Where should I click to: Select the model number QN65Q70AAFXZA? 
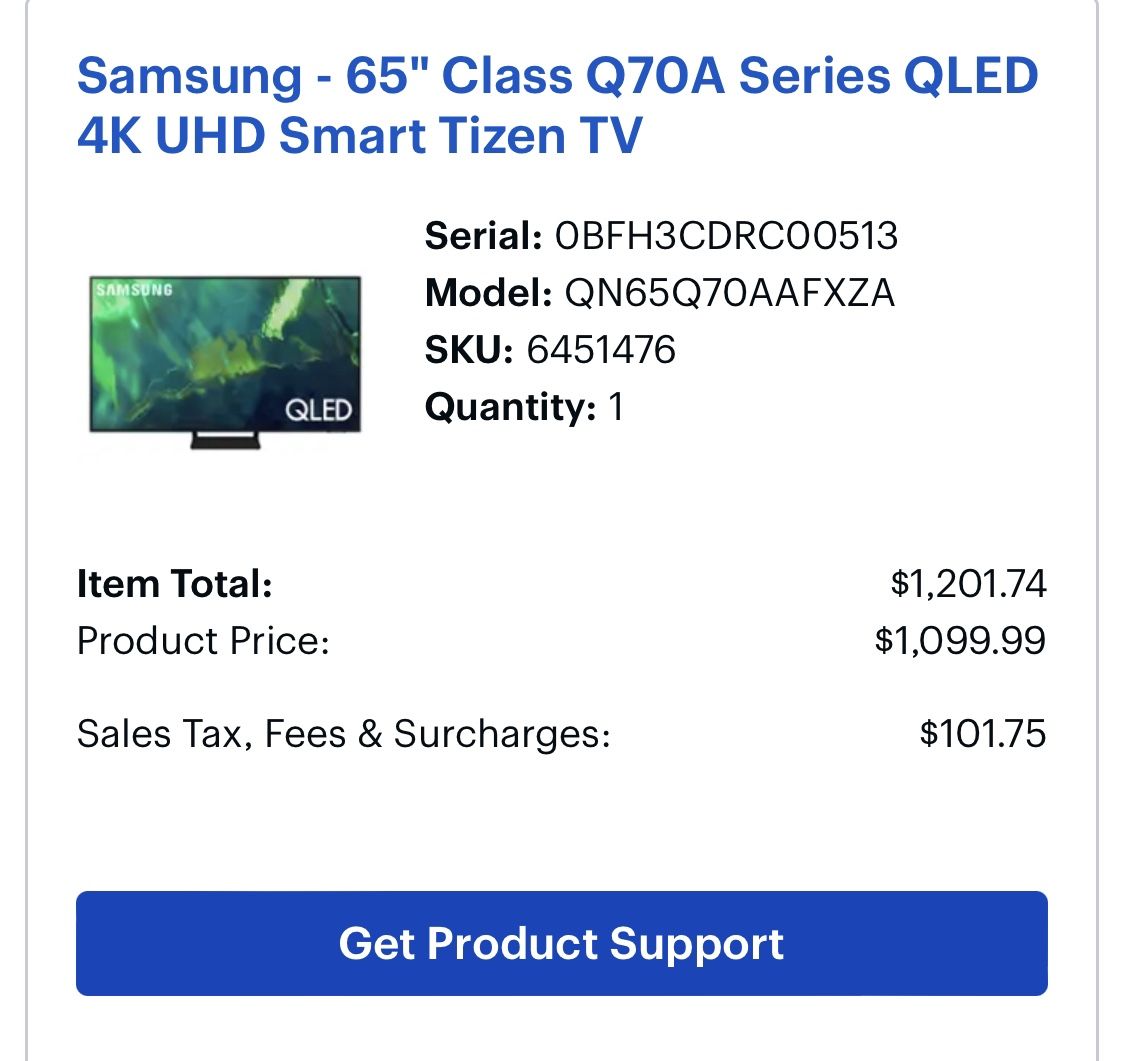point(729,294)
